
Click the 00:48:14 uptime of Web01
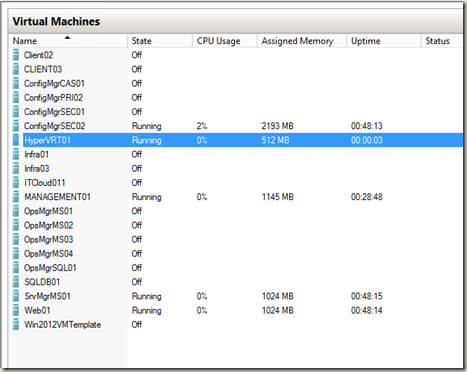point(367,310)
